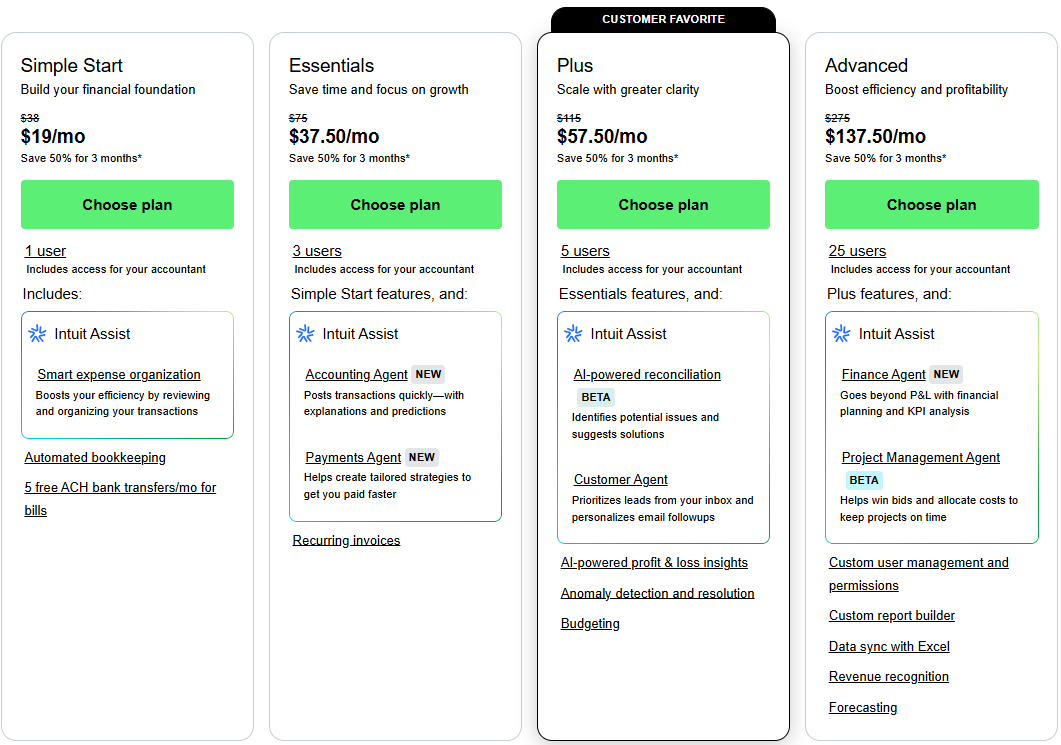
Task: Click Intuit Assist sparkle icon in Advanced
Action: [x=842, y=334]
